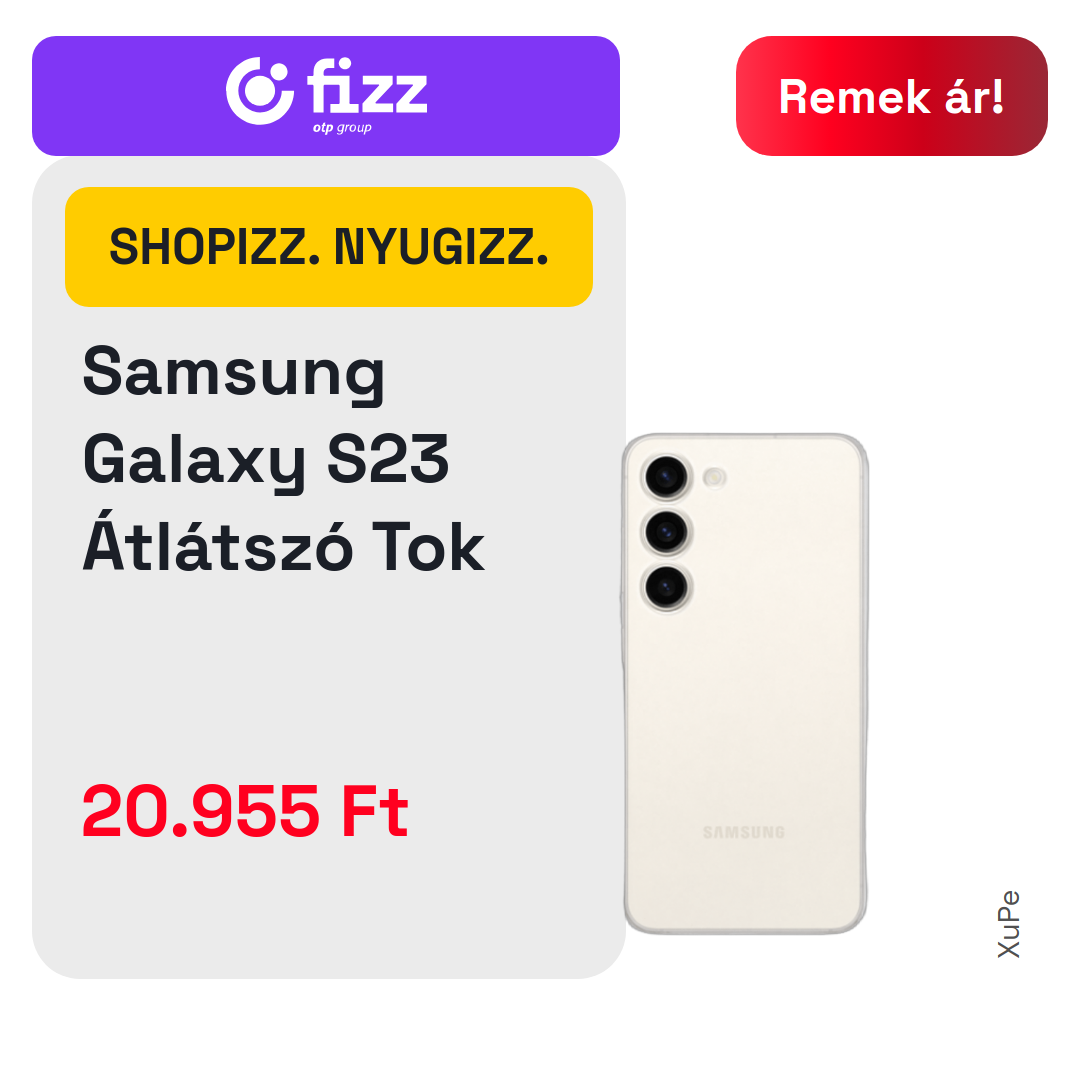1080x1080 pixels.
Task: Click the middle camera lens on phone
Action: [666, 532]
